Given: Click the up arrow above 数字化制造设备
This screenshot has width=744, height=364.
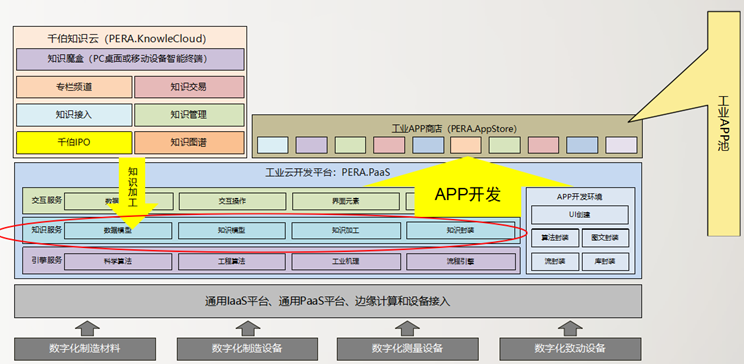Looking at the screenshot, I should click(248, 328).
